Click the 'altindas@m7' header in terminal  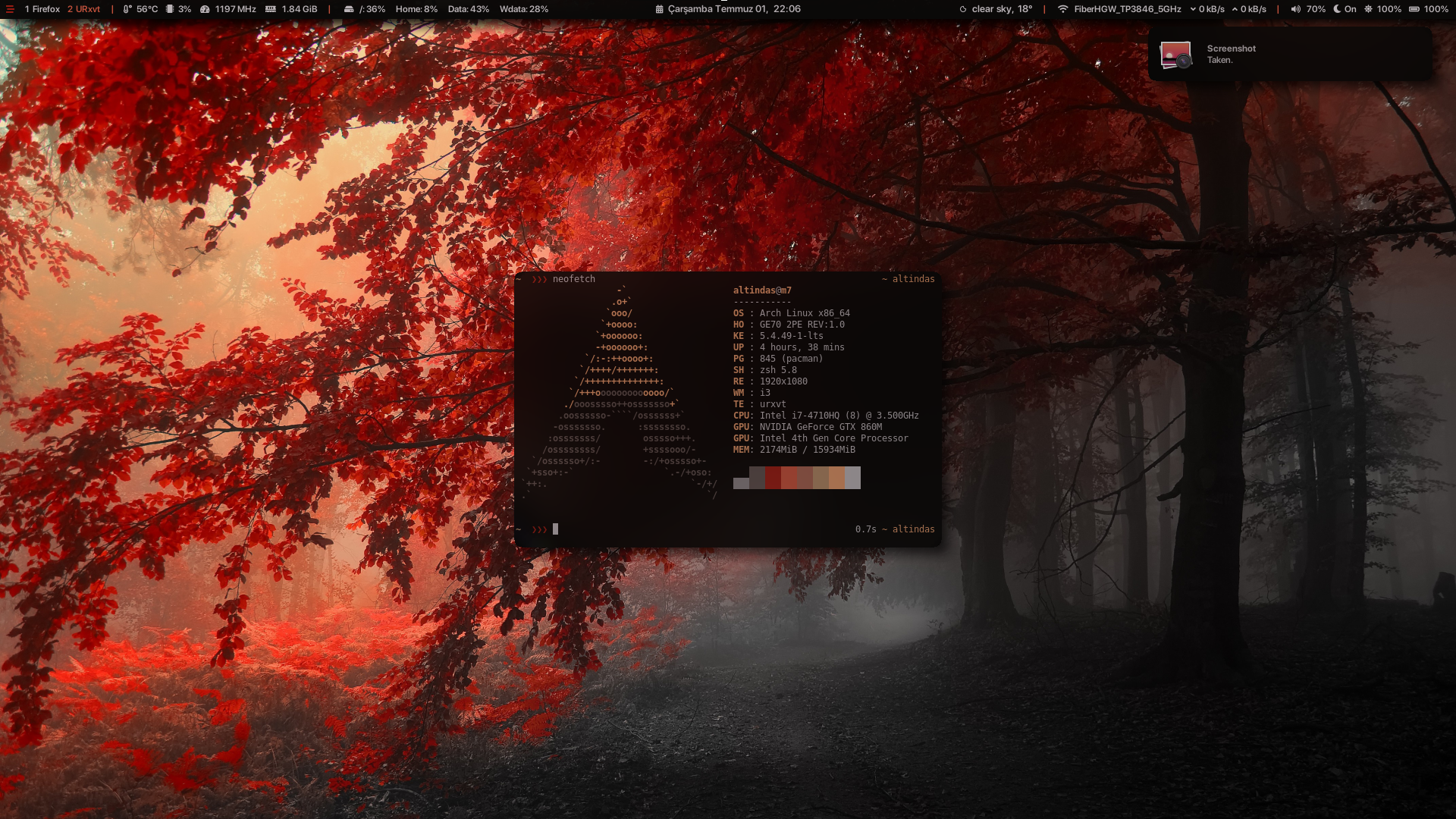(762, 290)
